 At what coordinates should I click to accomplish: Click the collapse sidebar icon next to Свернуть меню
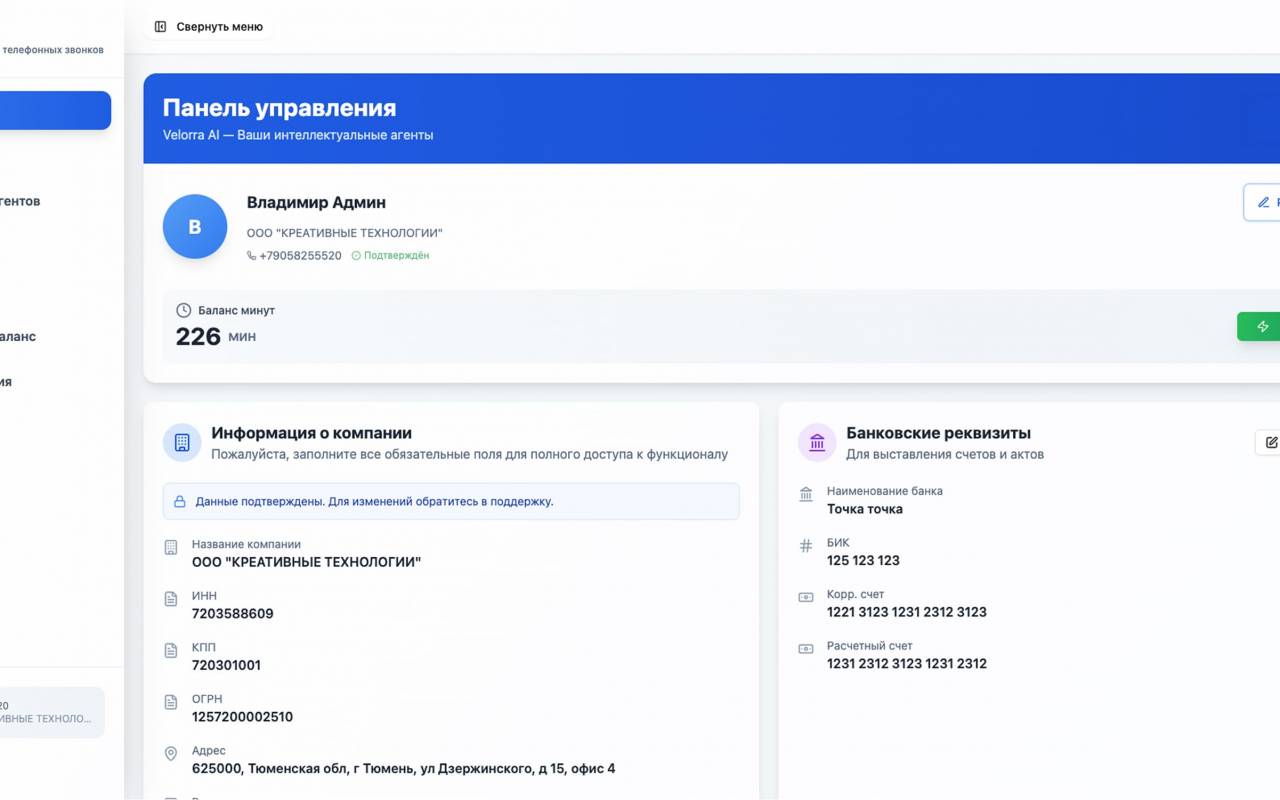coord(160,27)
